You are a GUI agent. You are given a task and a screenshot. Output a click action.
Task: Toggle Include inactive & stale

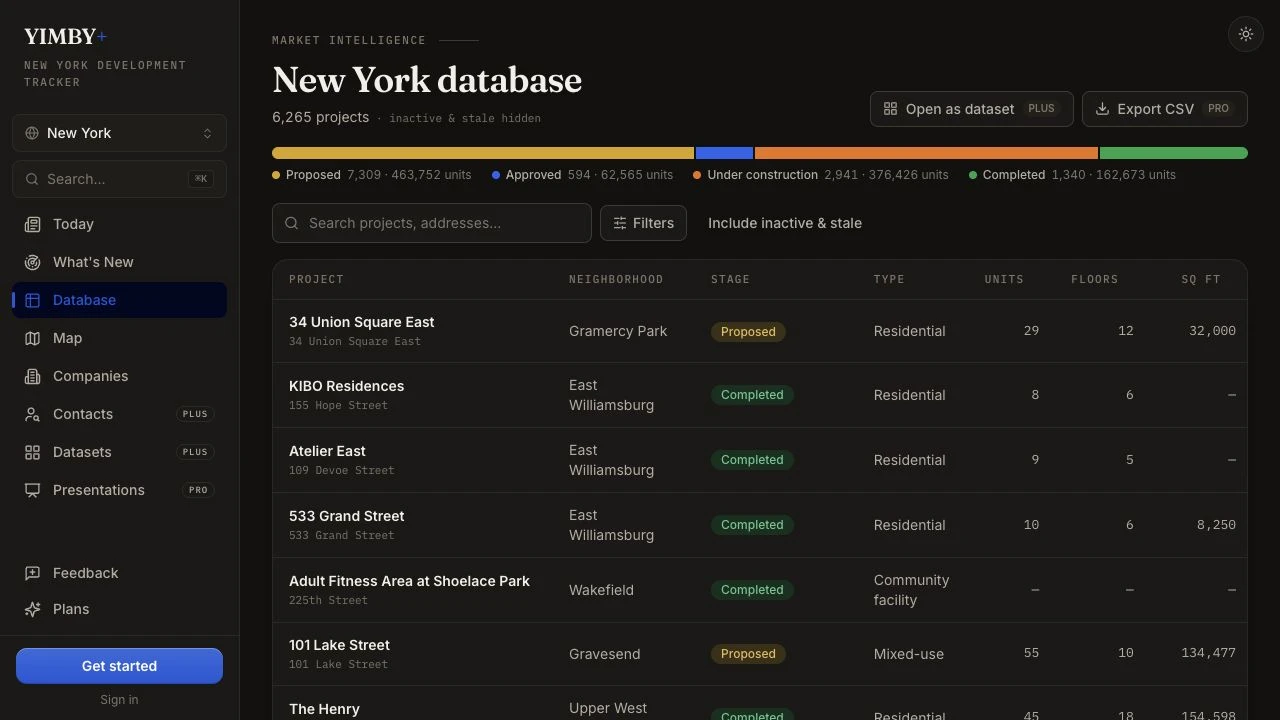pyautogui.click(x=785, y=223)
